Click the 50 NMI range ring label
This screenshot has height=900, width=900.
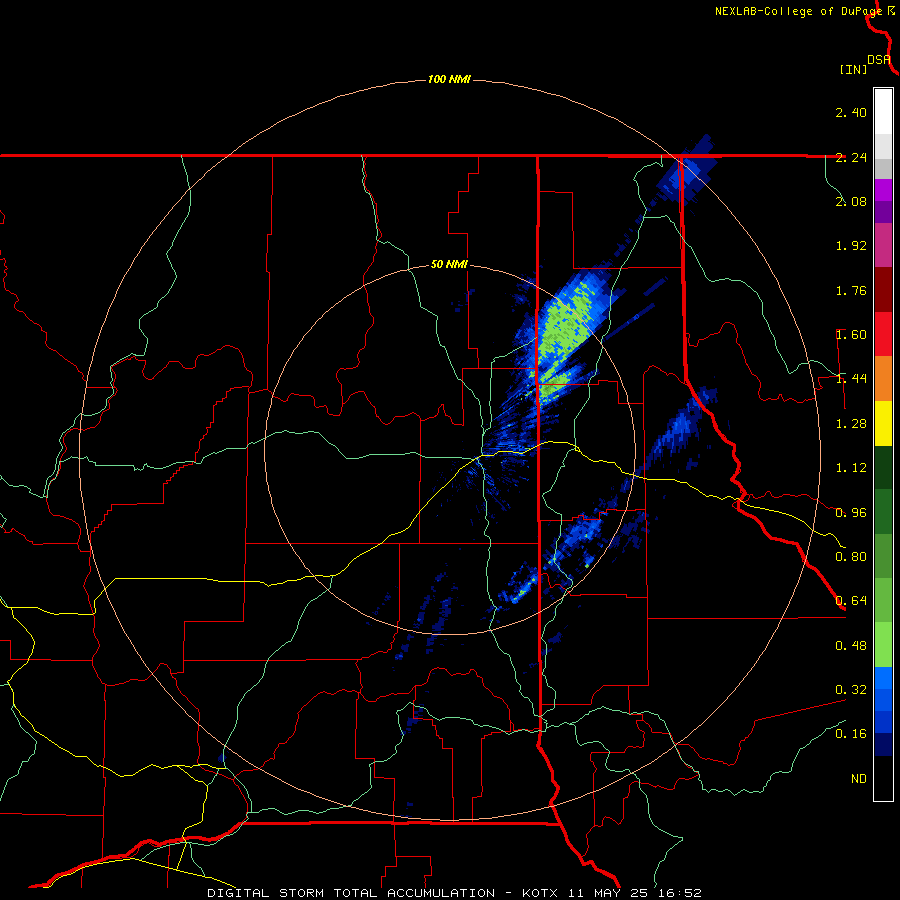(x=449, y=264)
